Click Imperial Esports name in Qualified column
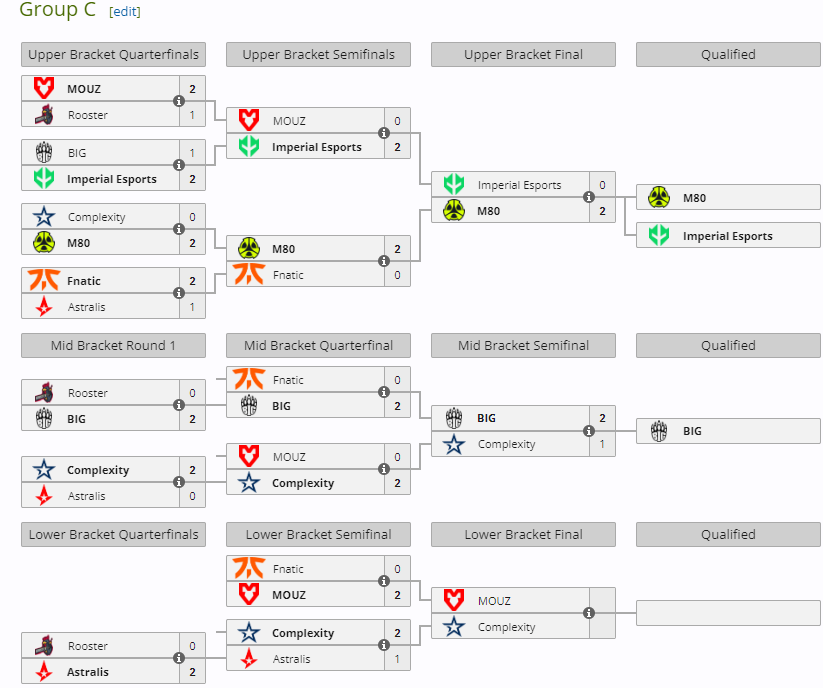 [727, 237]
